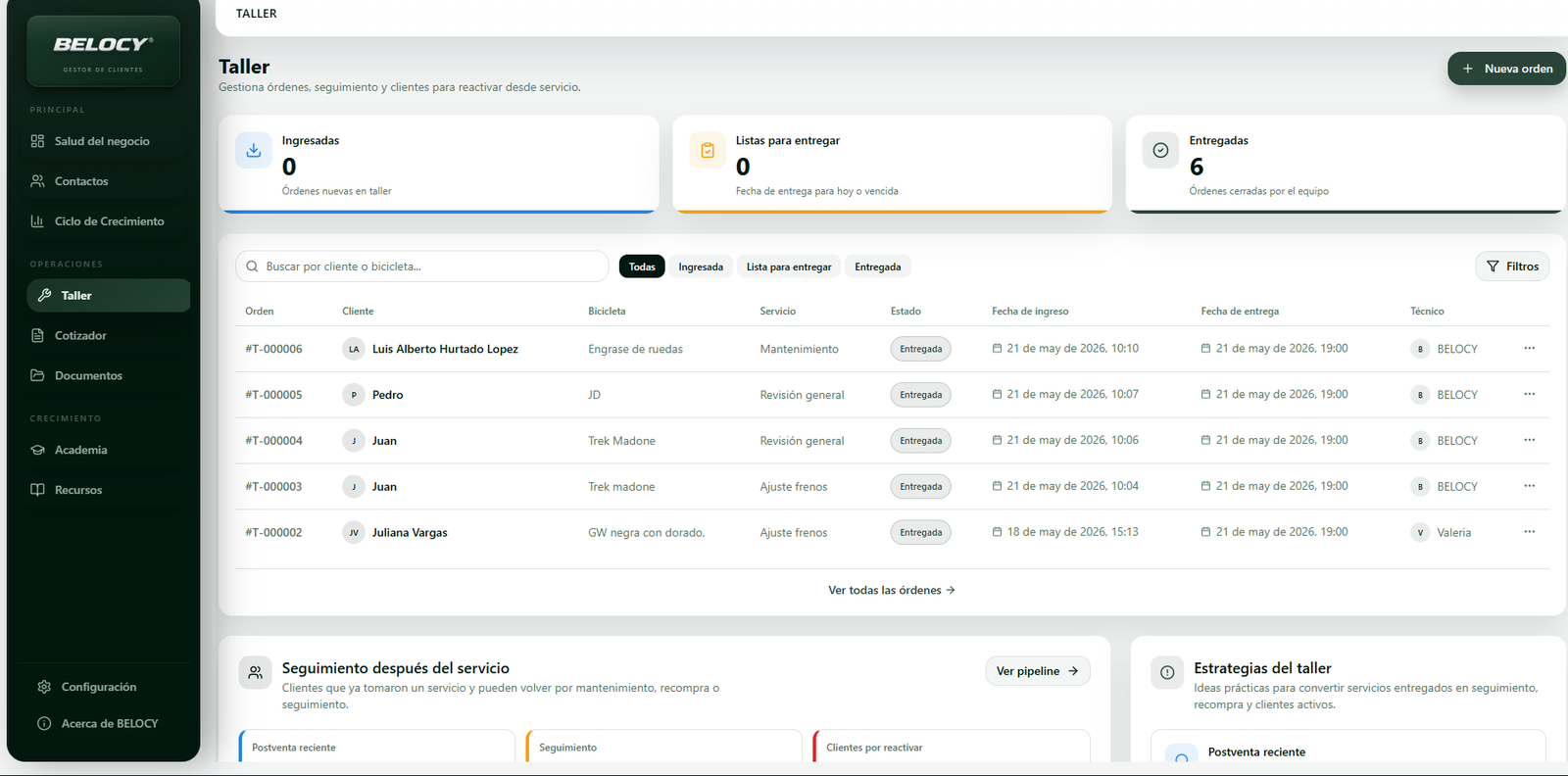
Task: Click bicycle GW negra con dorado
Action: point(646,533)
